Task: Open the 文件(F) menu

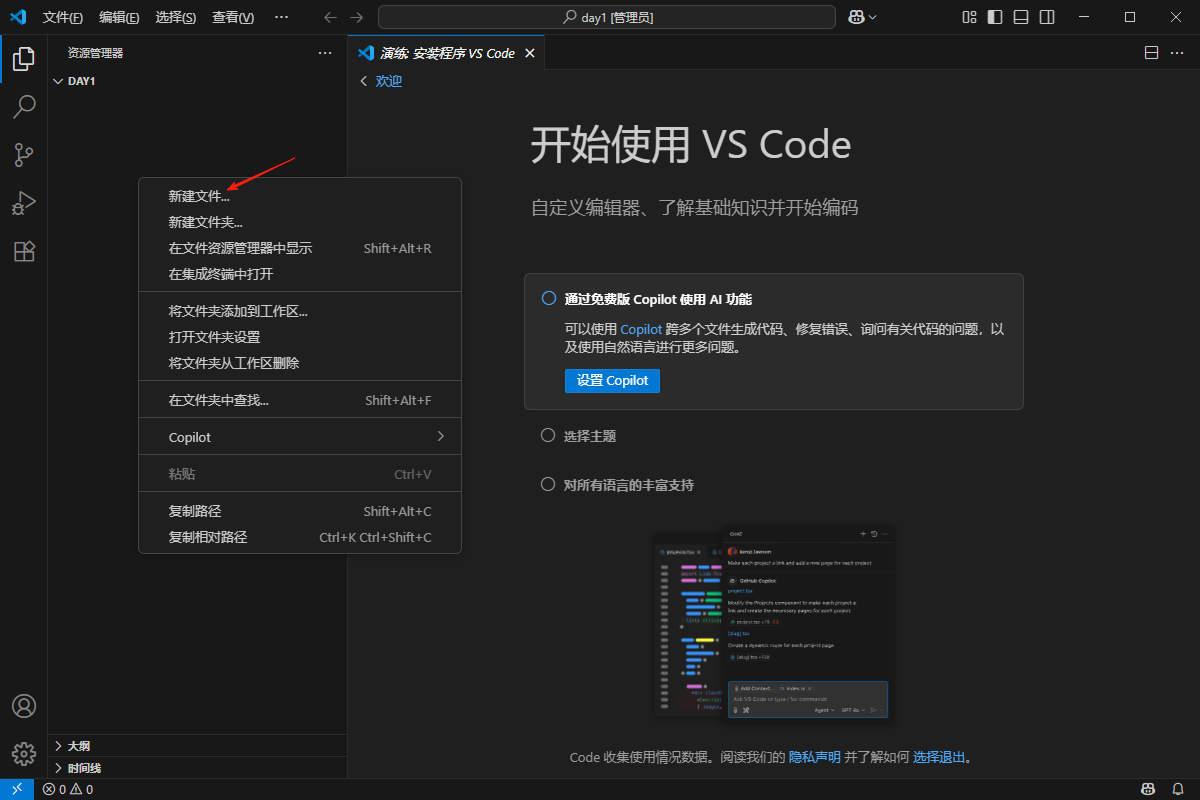Action: (63, 17)
